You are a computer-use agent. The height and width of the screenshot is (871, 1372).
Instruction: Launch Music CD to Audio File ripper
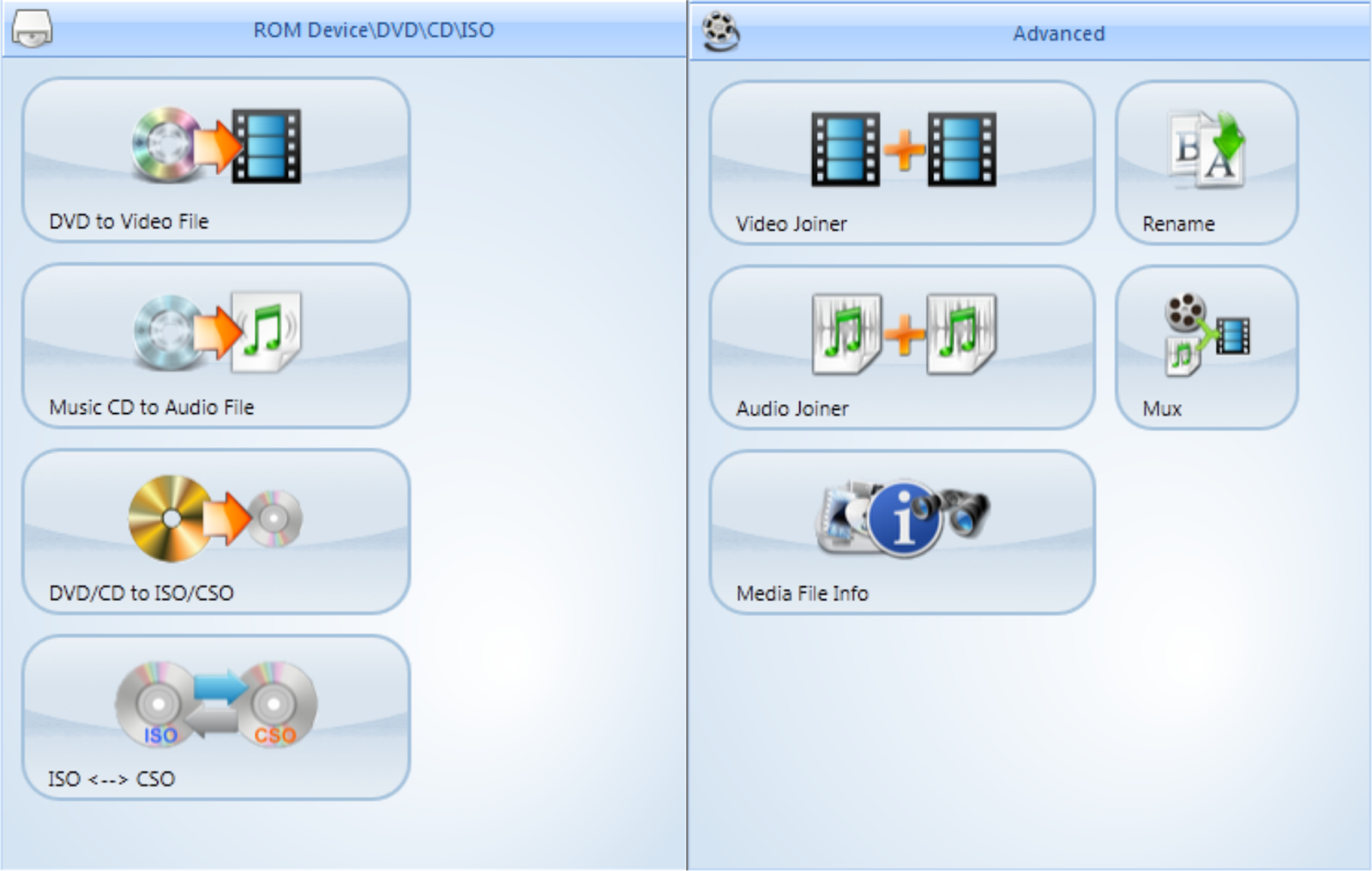pyautogui.click(x=216, y=345)
